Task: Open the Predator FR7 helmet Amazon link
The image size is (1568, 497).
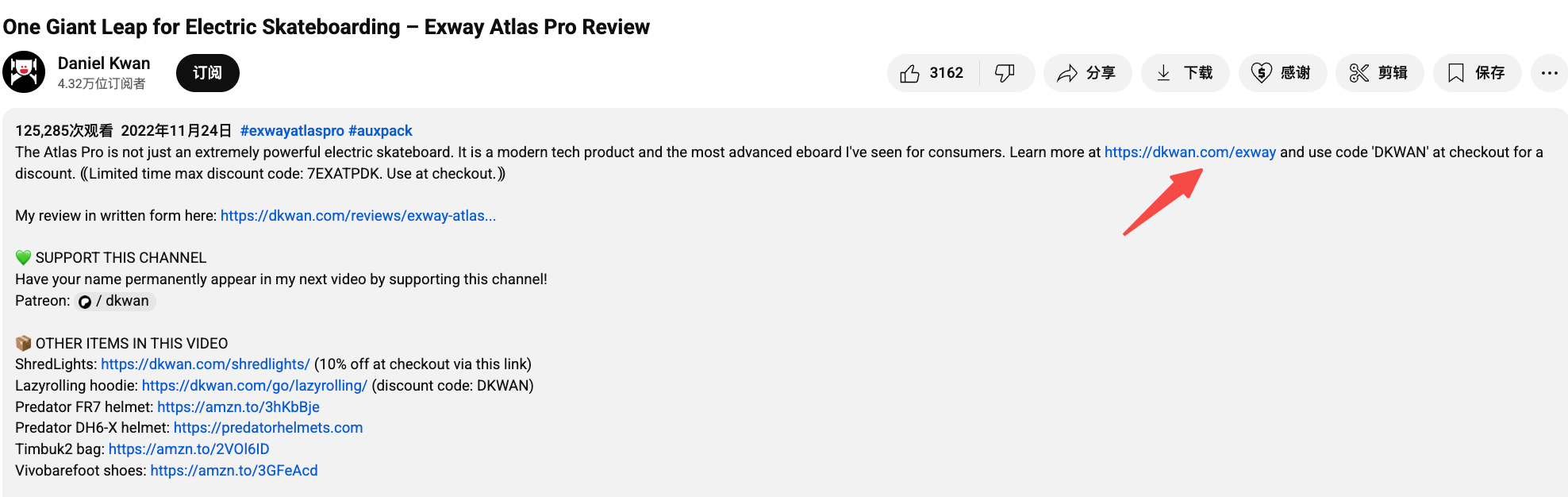Action: (238, 407)
